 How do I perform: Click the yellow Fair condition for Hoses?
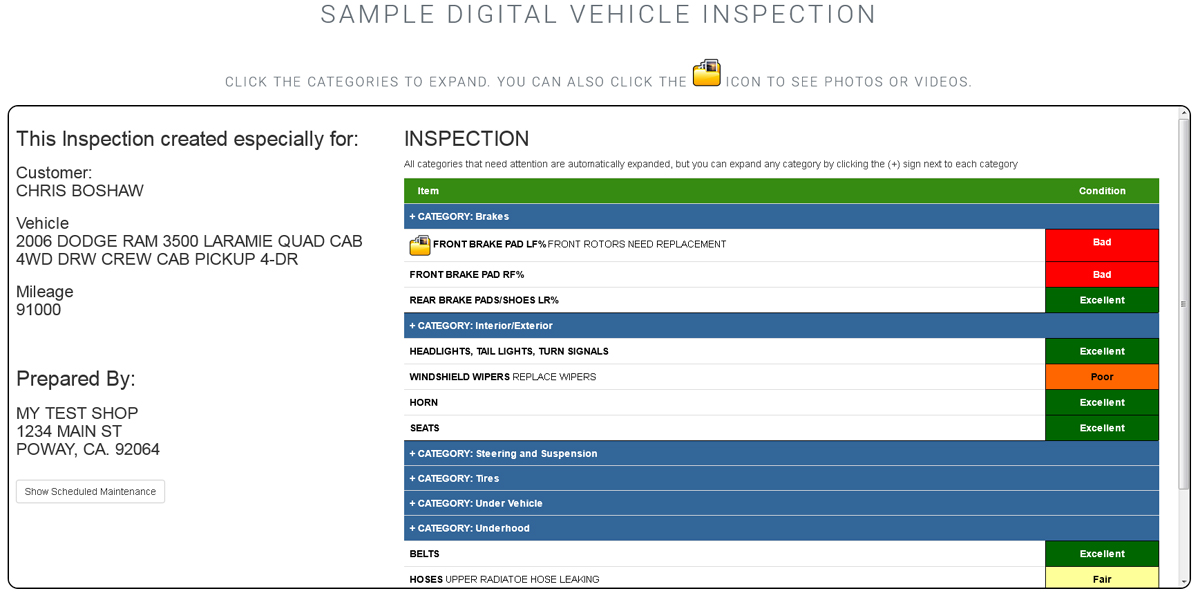point(1101,580)
